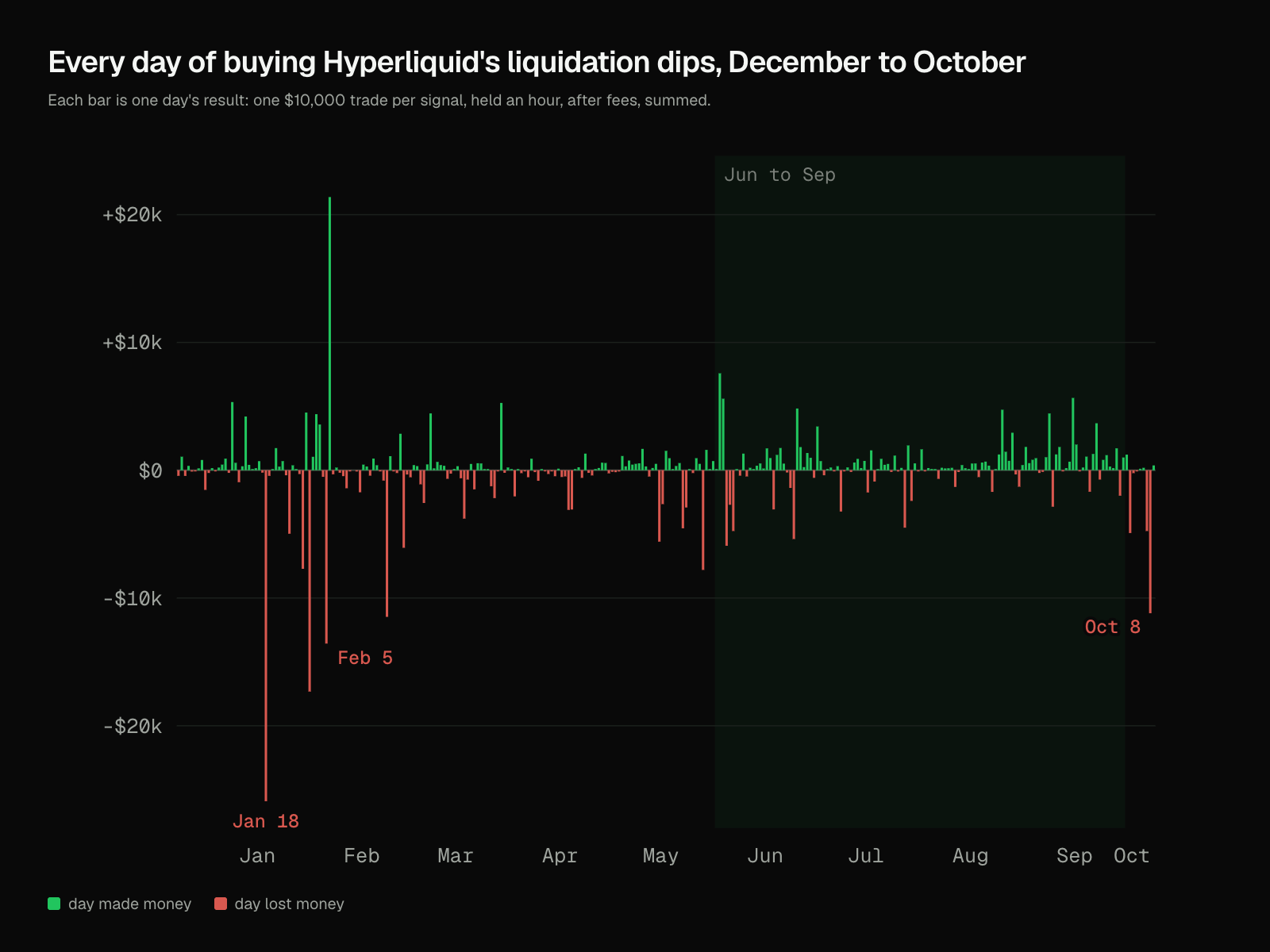Click the 'Feb' x-axis label

coord(362,856)
